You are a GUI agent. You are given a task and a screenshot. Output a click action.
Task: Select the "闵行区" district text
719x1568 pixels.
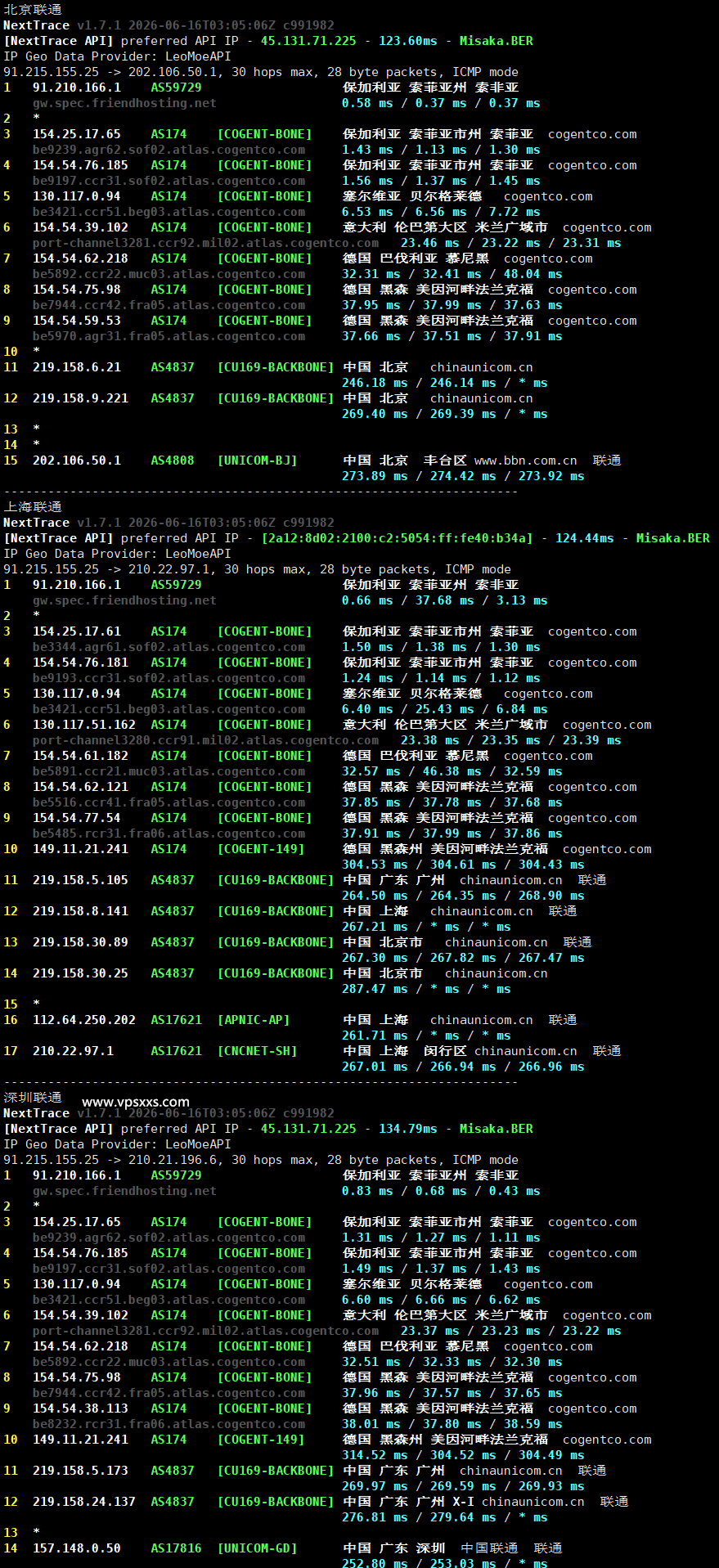tap(445, 1051)
